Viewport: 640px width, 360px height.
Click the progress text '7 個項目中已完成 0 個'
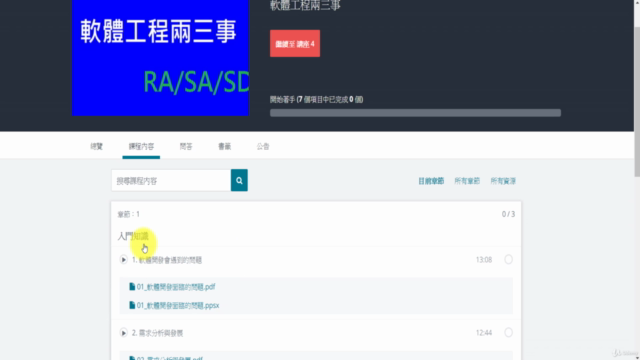point(330,99)
